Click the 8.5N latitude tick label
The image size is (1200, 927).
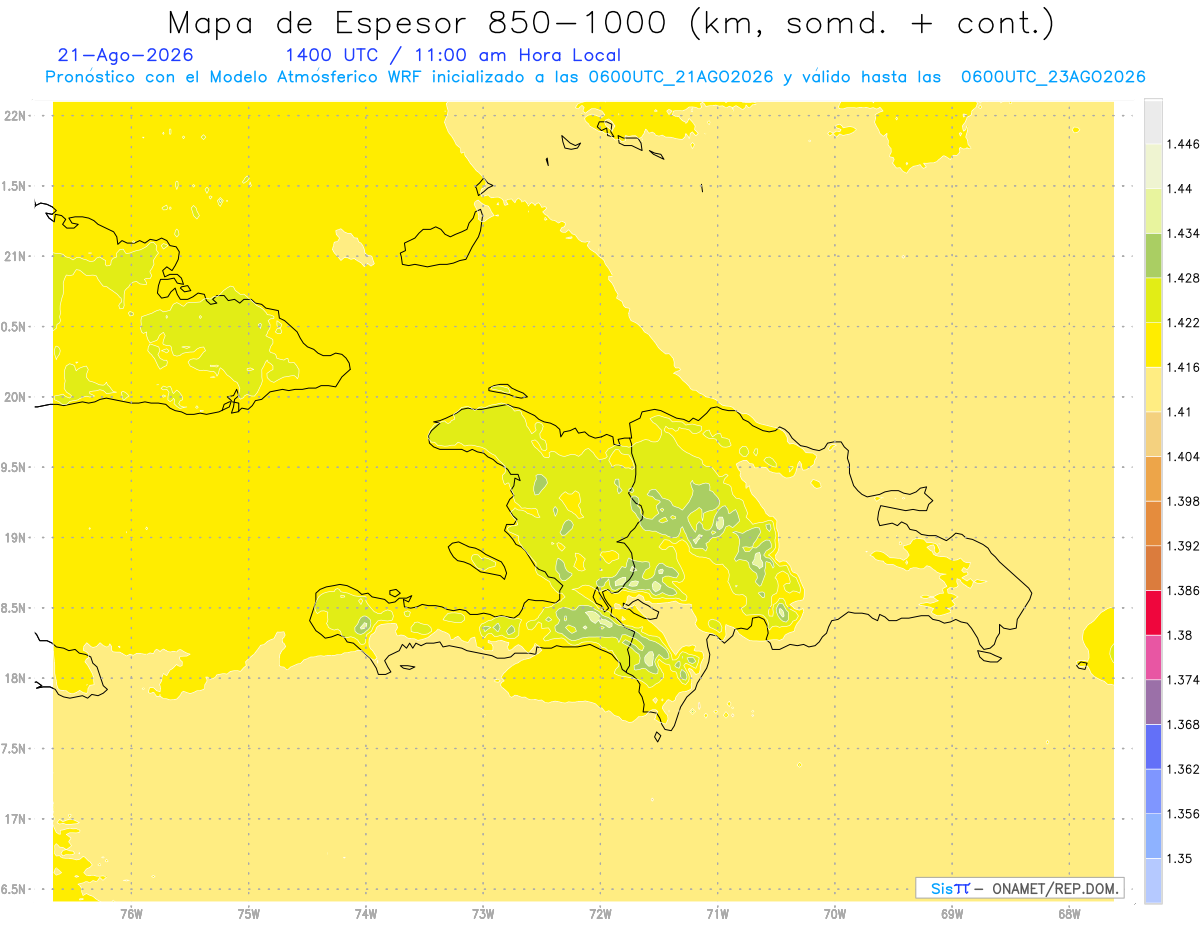(16, 608)
